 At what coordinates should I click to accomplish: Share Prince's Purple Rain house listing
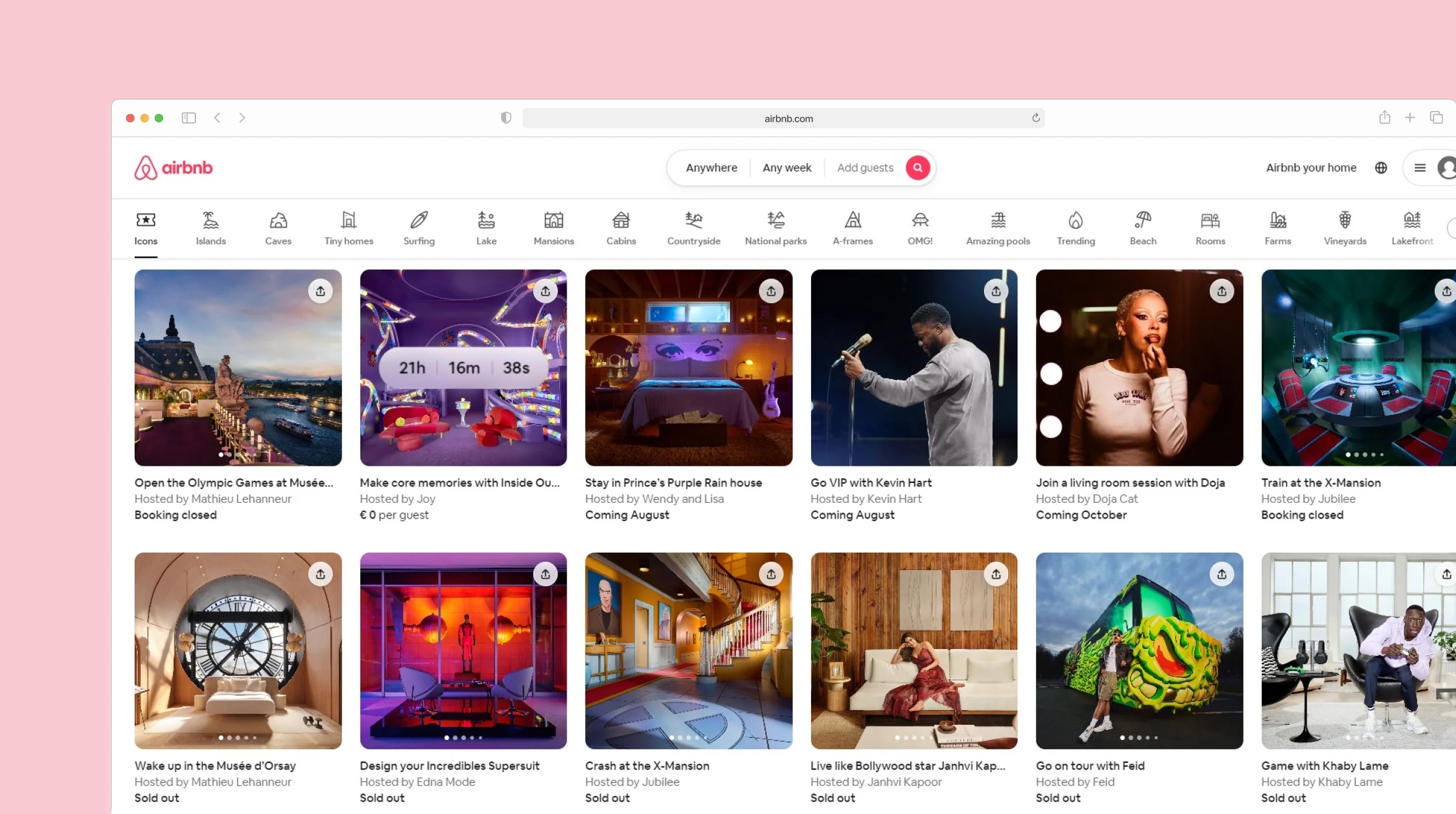click(771, 291)
